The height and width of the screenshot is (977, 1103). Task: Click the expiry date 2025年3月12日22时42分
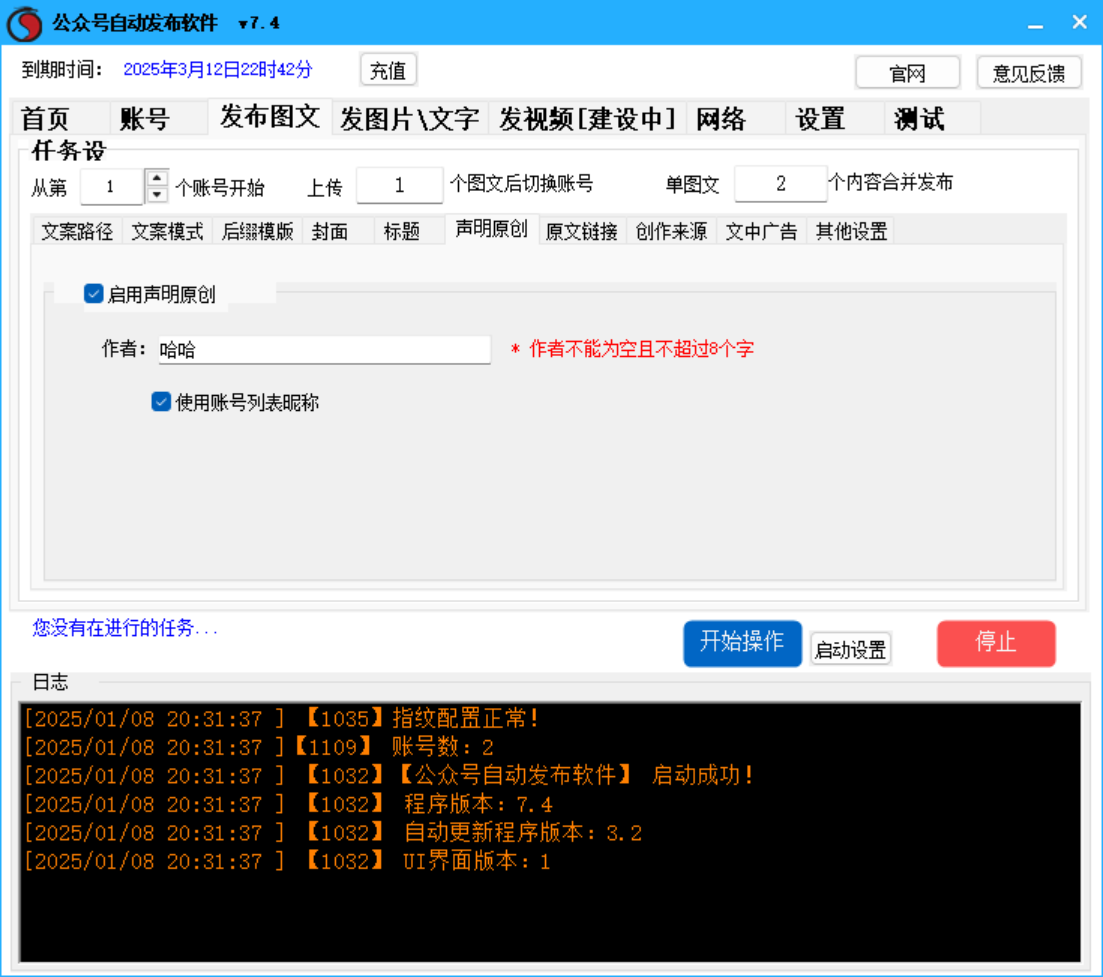218,70
